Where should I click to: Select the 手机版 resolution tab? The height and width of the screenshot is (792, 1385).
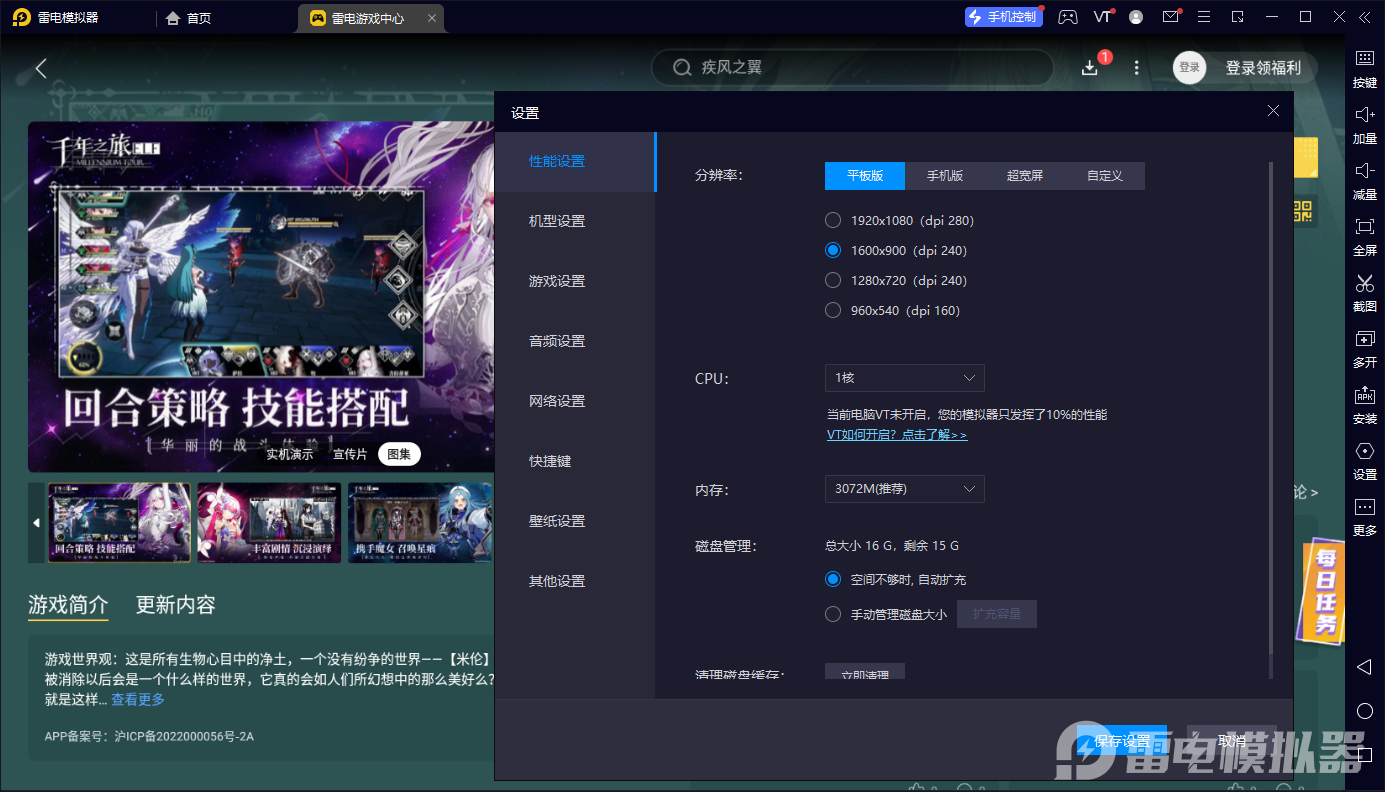[x=944, y=176]
